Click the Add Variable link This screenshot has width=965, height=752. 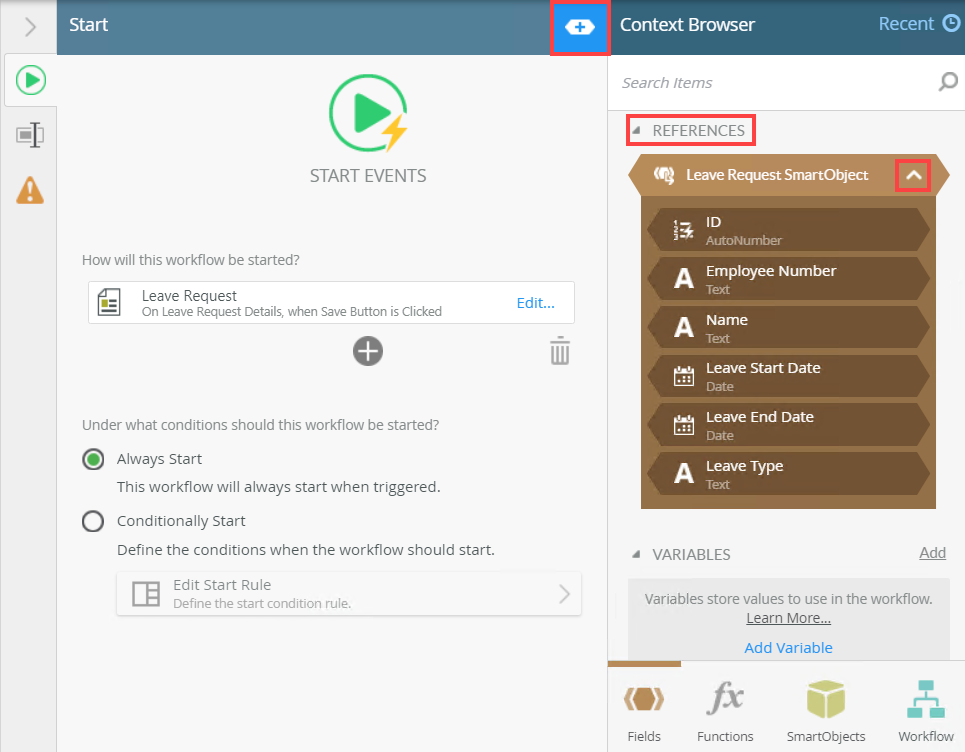point(788,647)
